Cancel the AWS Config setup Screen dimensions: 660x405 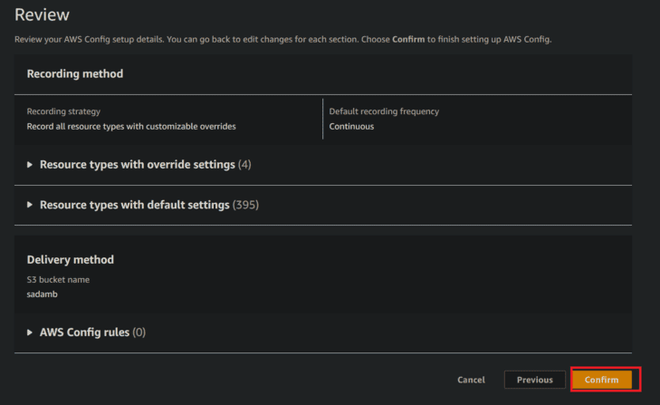click(471, 380)
